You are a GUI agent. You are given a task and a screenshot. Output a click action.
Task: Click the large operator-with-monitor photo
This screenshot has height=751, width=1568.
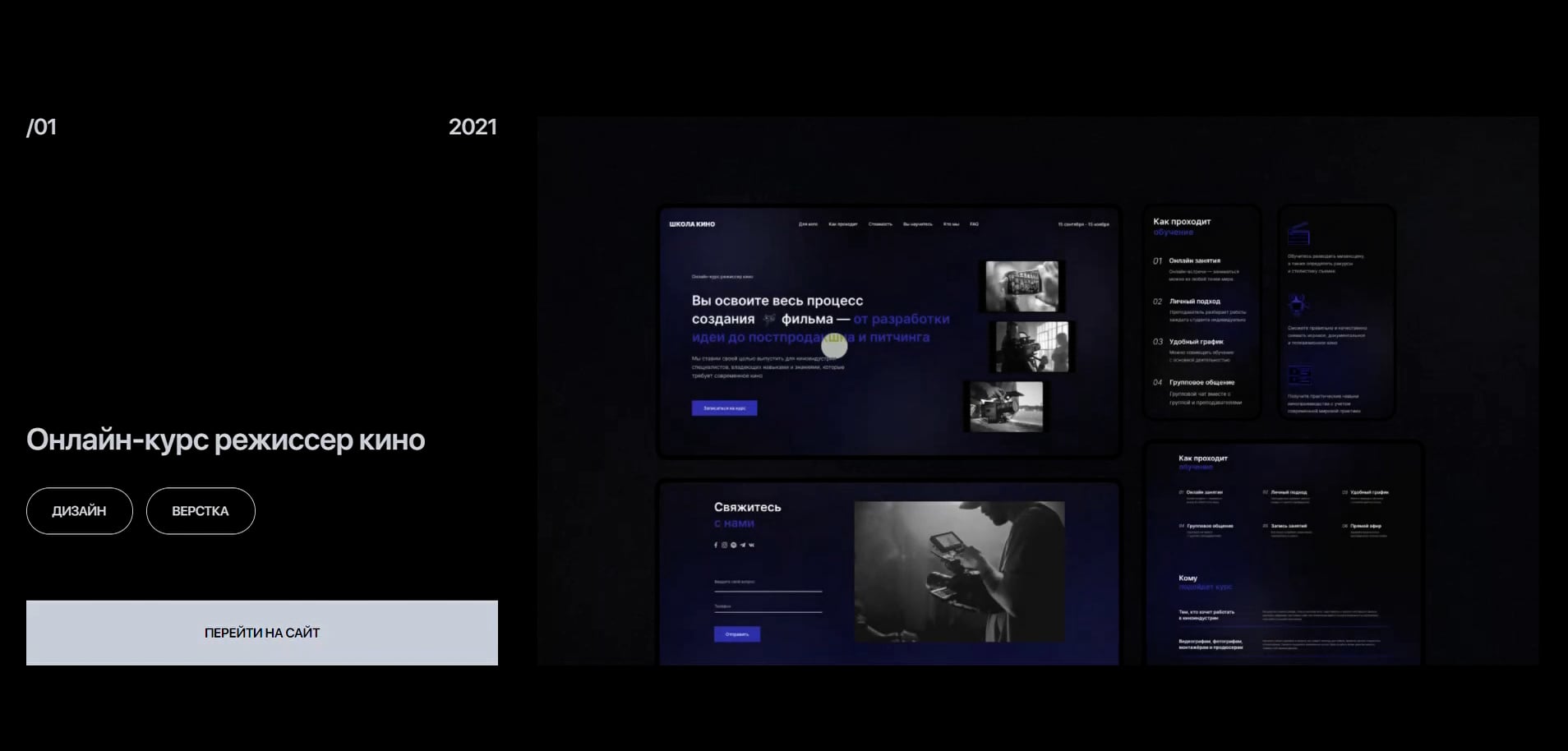pos(959,571)
